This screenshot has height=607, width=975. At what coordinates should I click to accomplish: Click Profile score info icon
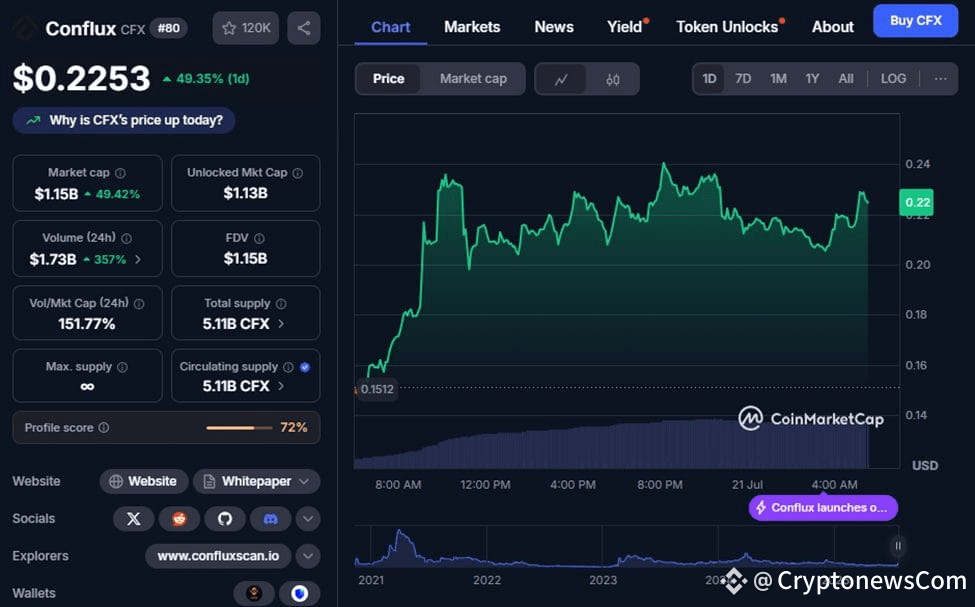pos(104,427)
